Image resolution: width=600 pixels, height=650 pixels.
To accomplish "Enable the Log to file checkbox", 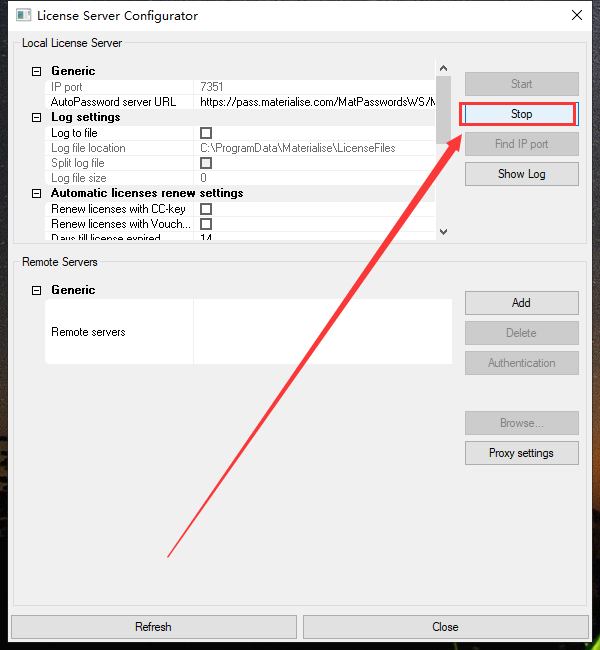I will click(x=206, y=133).
